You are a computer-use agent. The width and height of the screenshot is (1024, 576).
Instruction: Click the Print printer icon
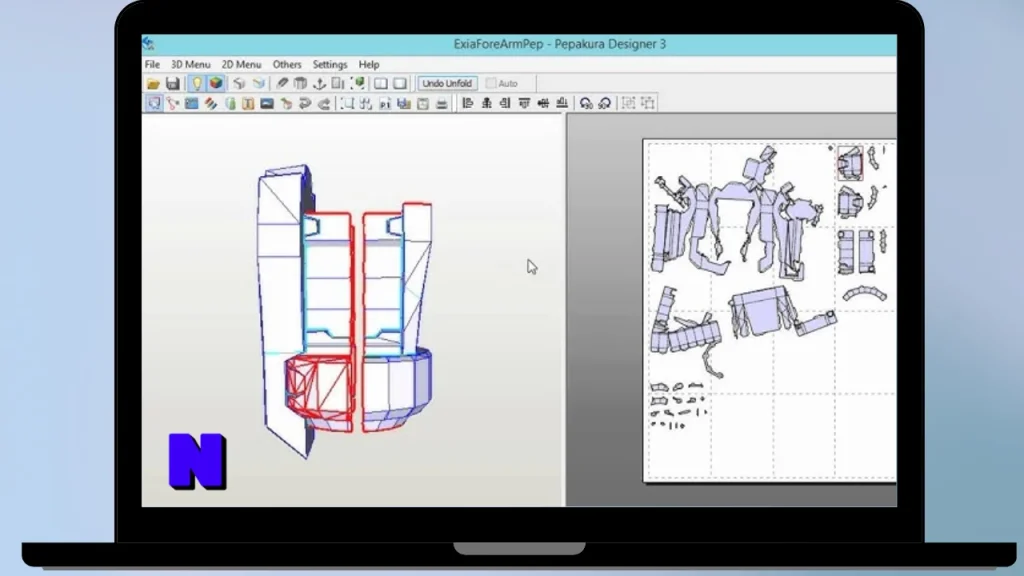442,103
